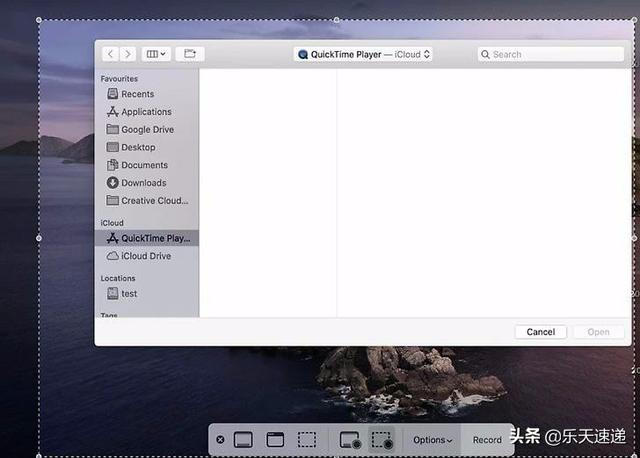
Task: Click the top-left corner selection handle
Action: click(x=39, y=20)
